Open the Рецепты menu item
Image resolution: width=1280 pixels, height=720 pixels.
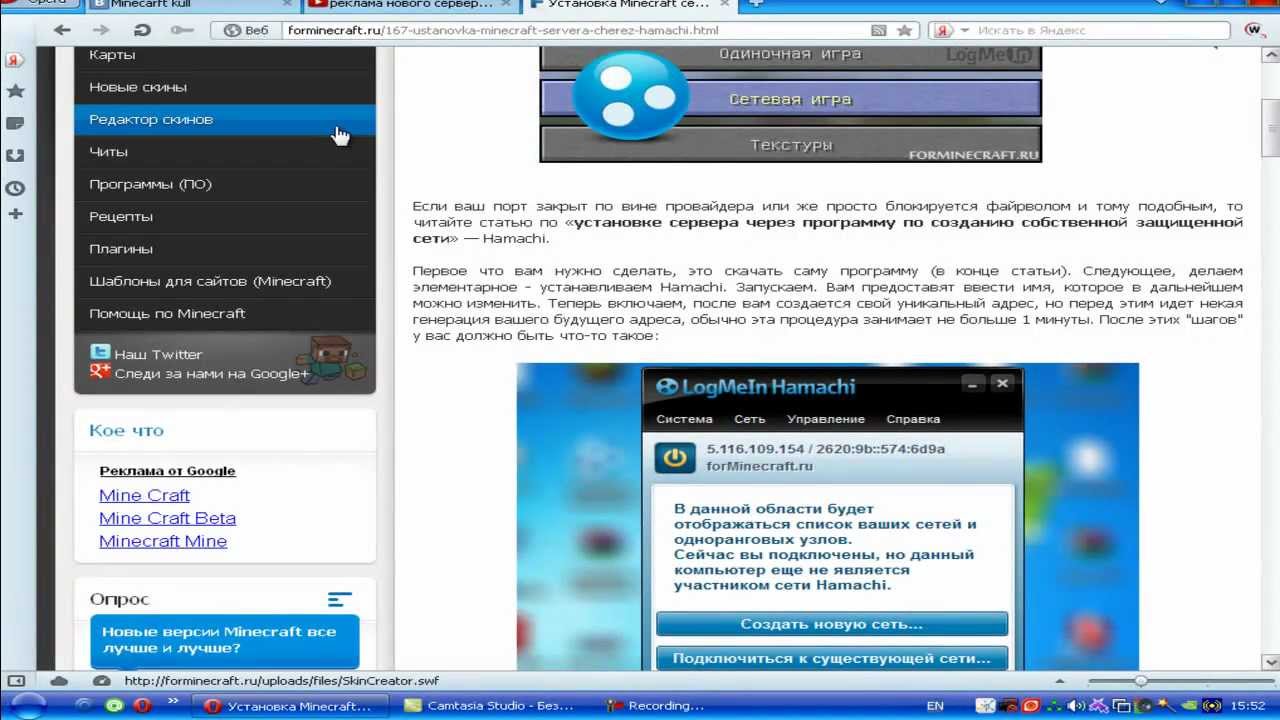225,216
